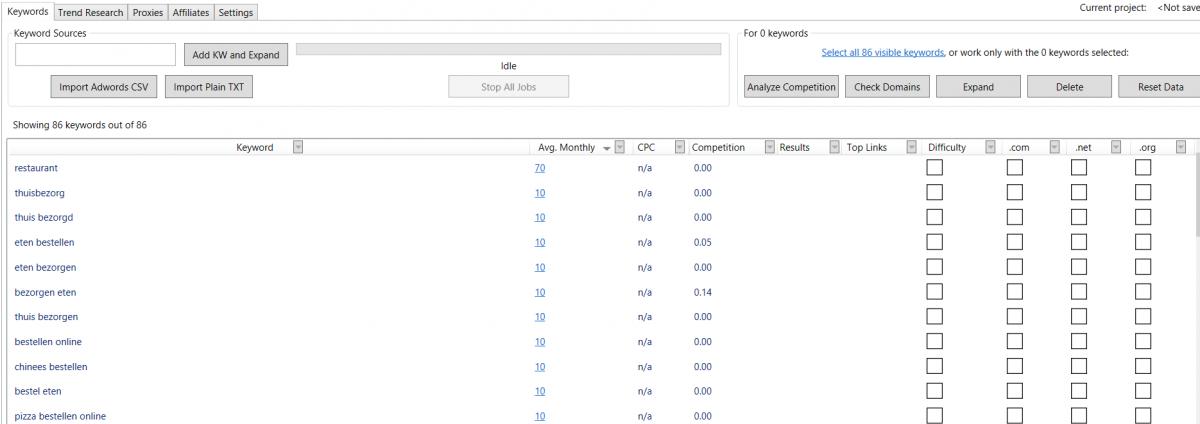Tick the Difficulty checkbox for restaurant
Image resolution: width=1200 pixels, height=424 pixels.
935,168
